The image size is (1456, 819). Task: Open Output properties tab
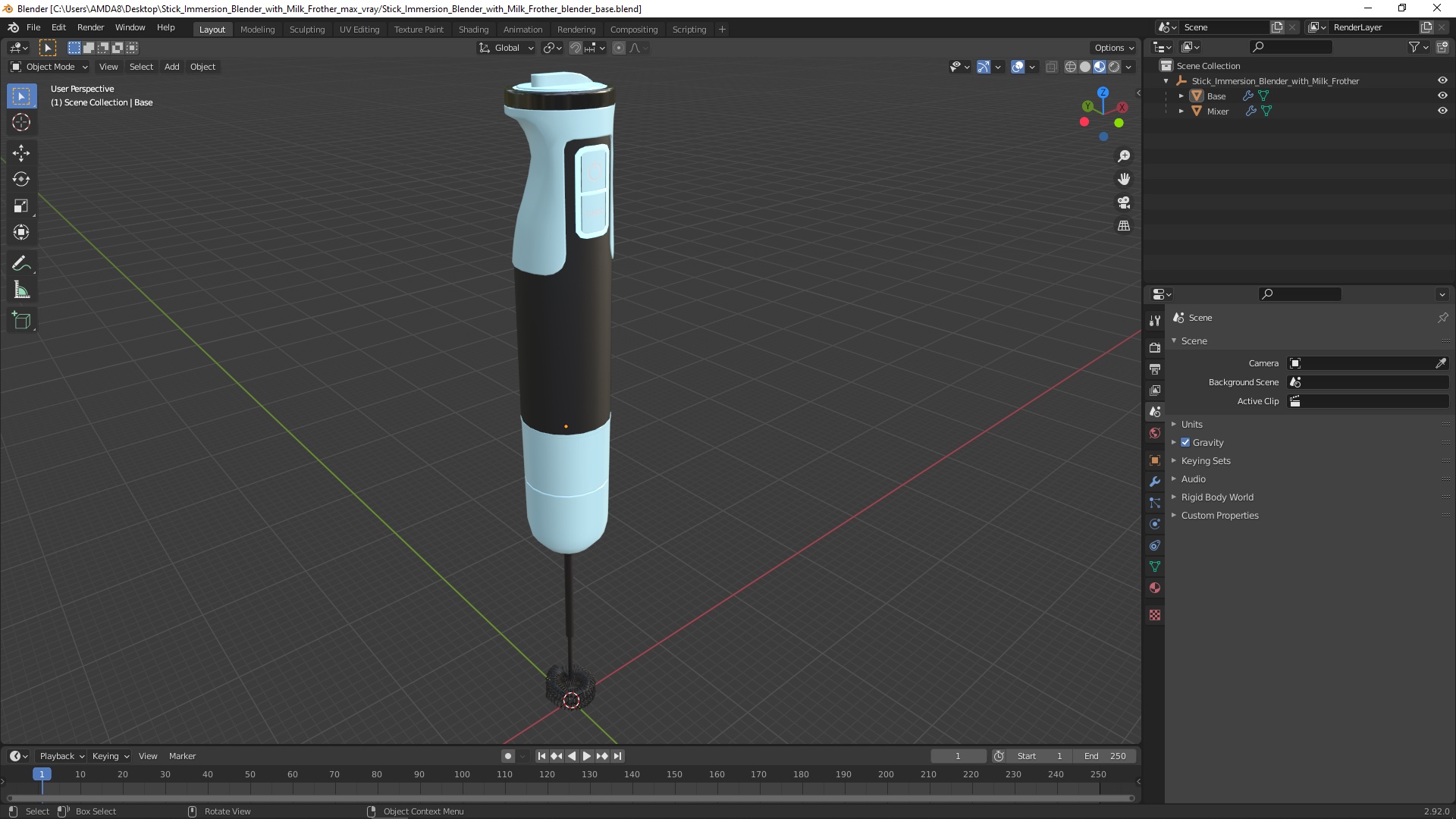[x=1155, y=369]
